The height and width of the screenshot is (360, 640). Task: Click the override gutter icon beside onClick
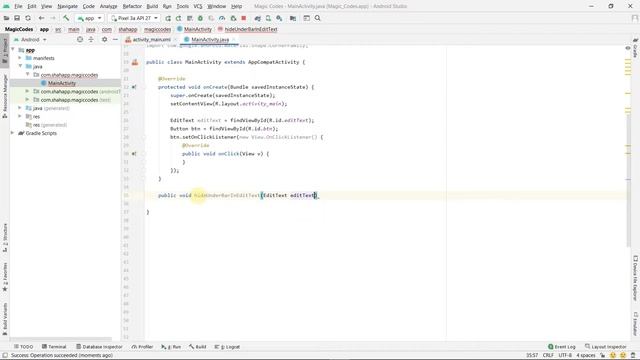coord(134,154)
